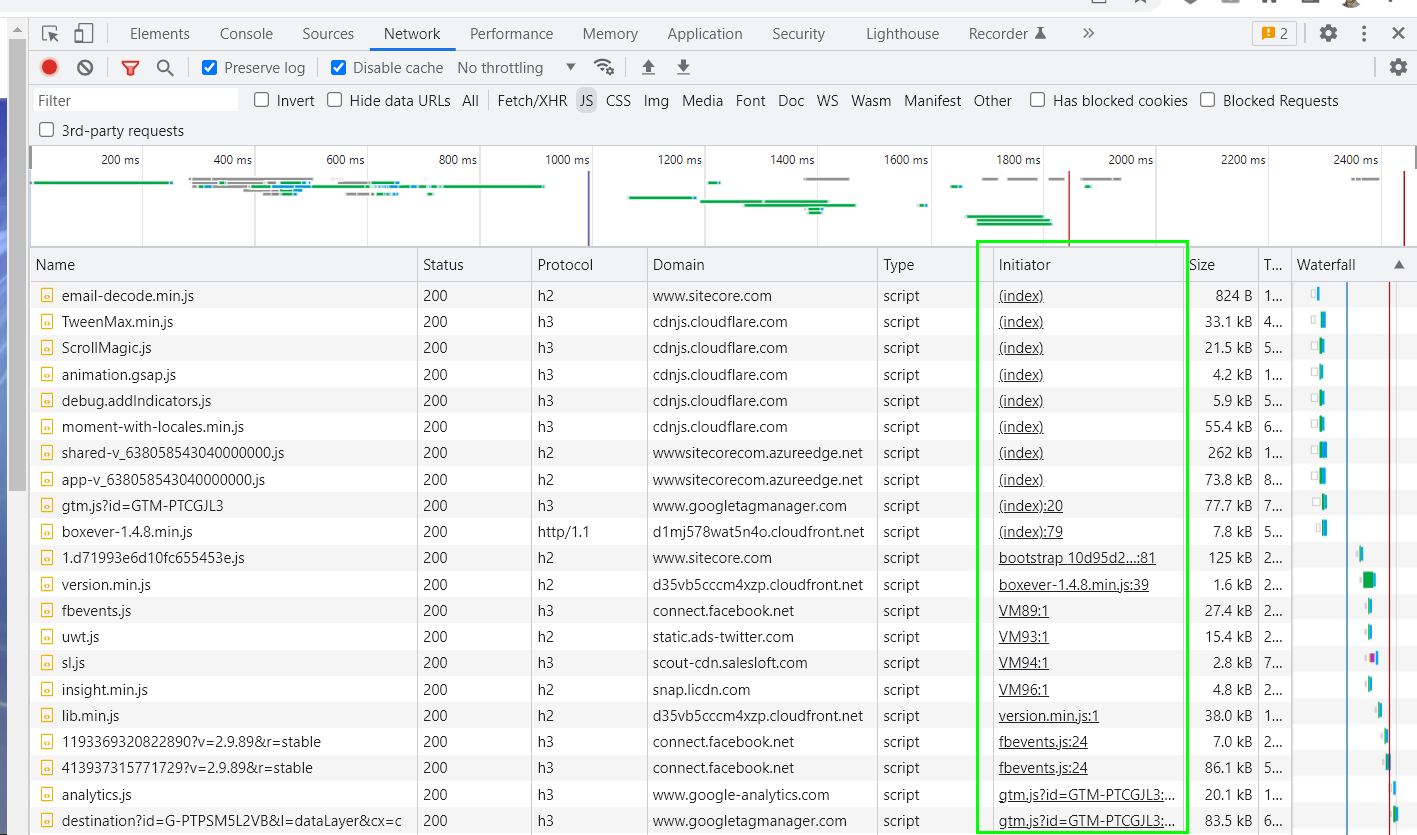The width and height of the screenshot is (1417, 835).
Task: Select file icon of email-decode.min.js row
Action: [x=46, y=296]
